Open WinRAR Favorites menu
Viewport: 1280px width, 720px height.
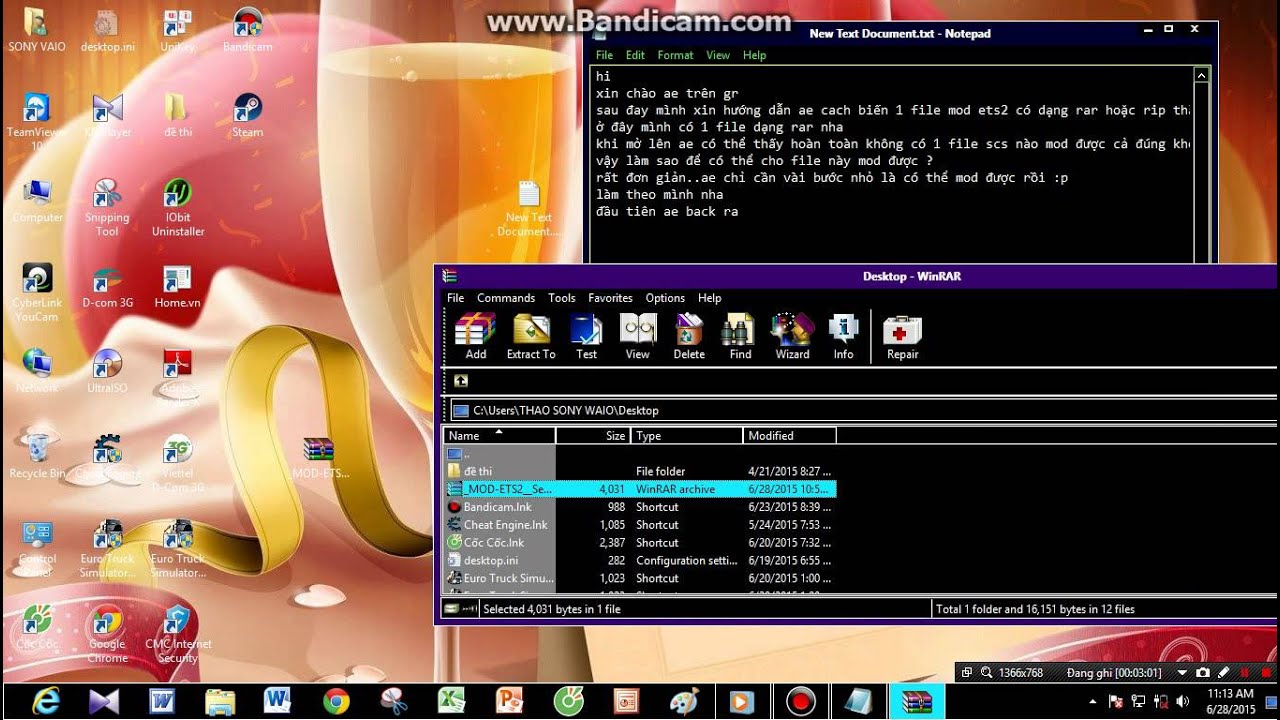coord(610,298)
